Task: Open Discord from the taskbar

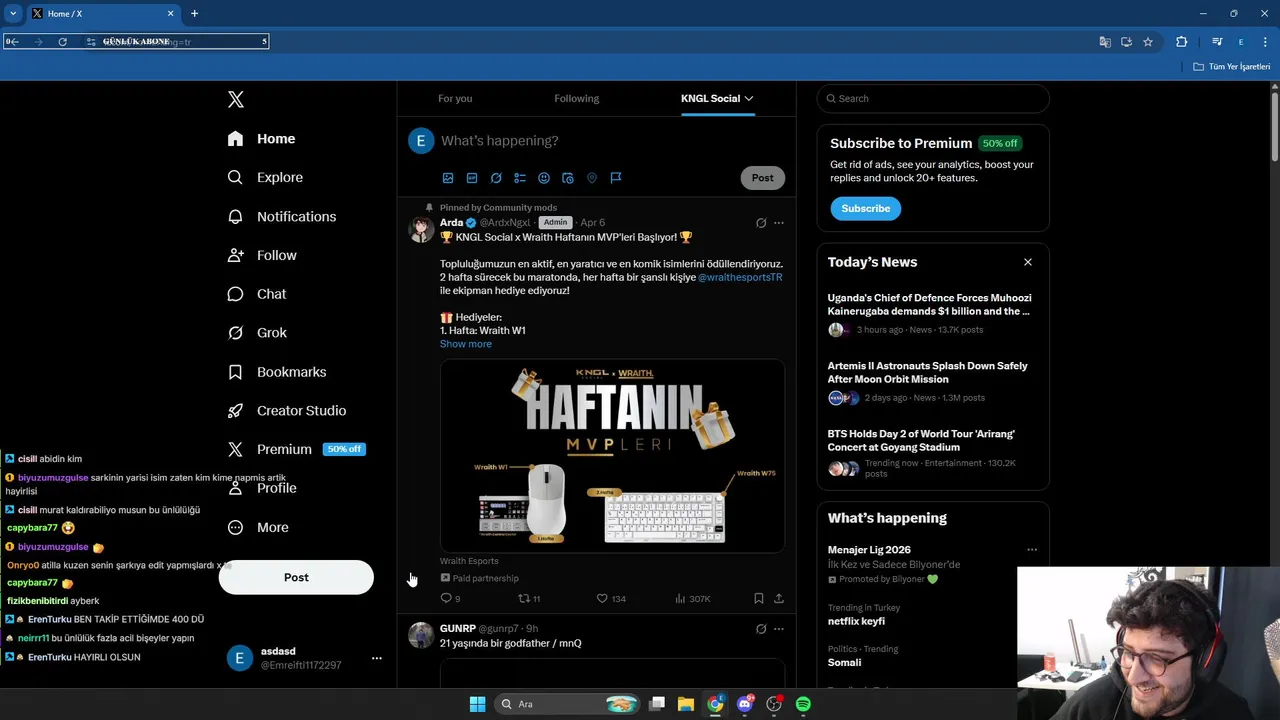Action: [x=744, y=704]
